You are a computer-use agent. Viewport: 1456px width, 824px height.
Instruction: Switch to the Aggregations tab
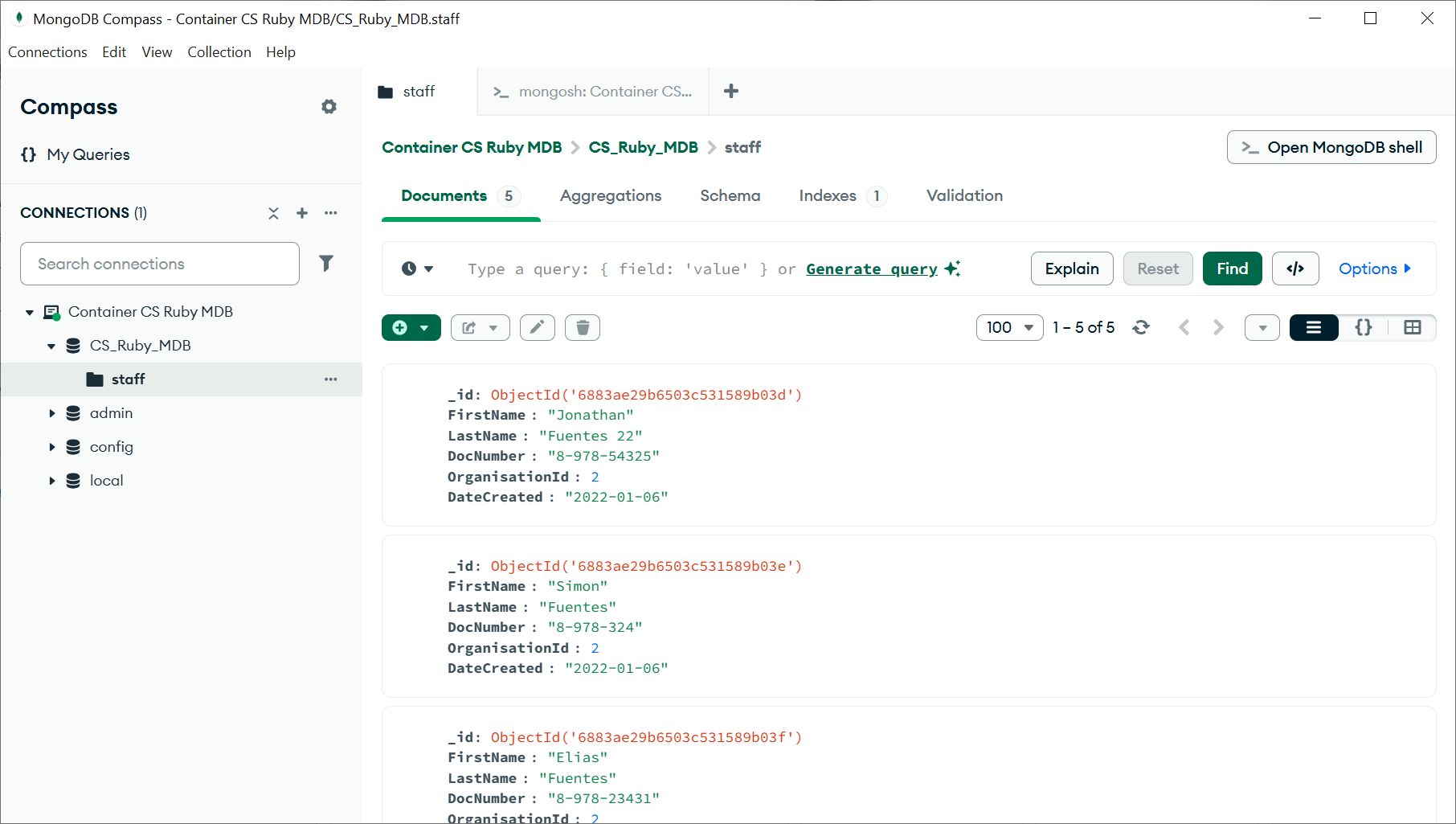coord(611,195)
